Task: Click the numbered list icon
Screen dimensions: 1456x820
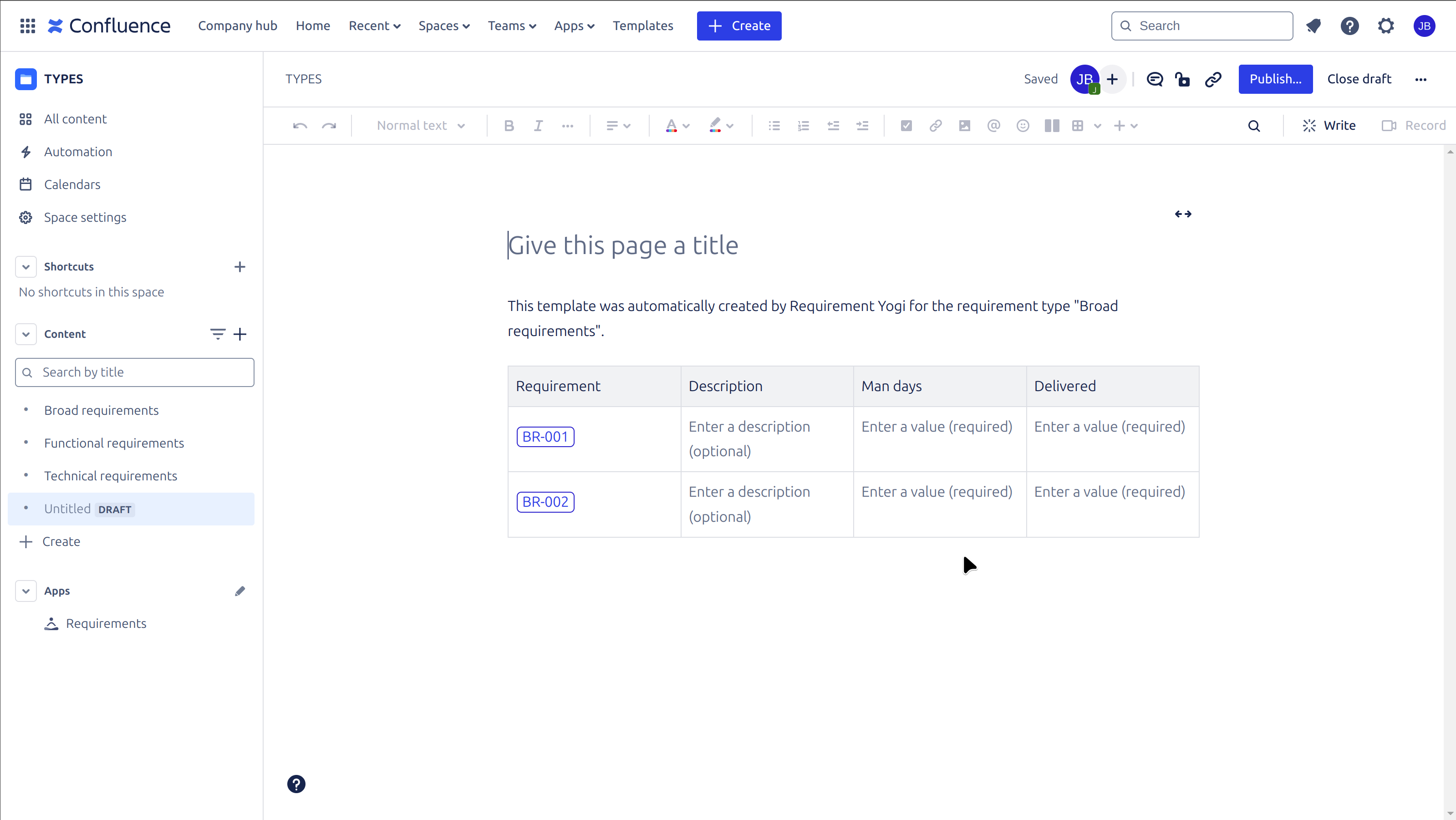Action: (804, 126)
